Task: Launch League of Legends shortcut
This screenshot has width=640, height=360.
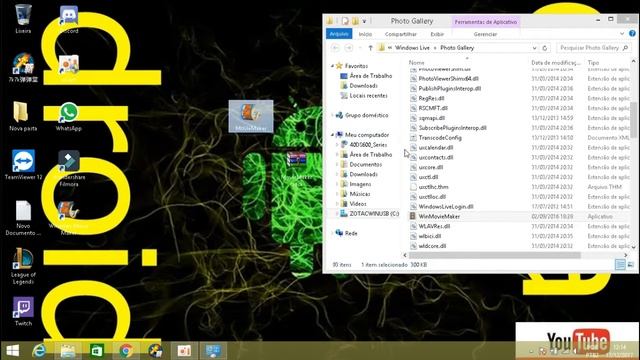Action: pos(23,266)
